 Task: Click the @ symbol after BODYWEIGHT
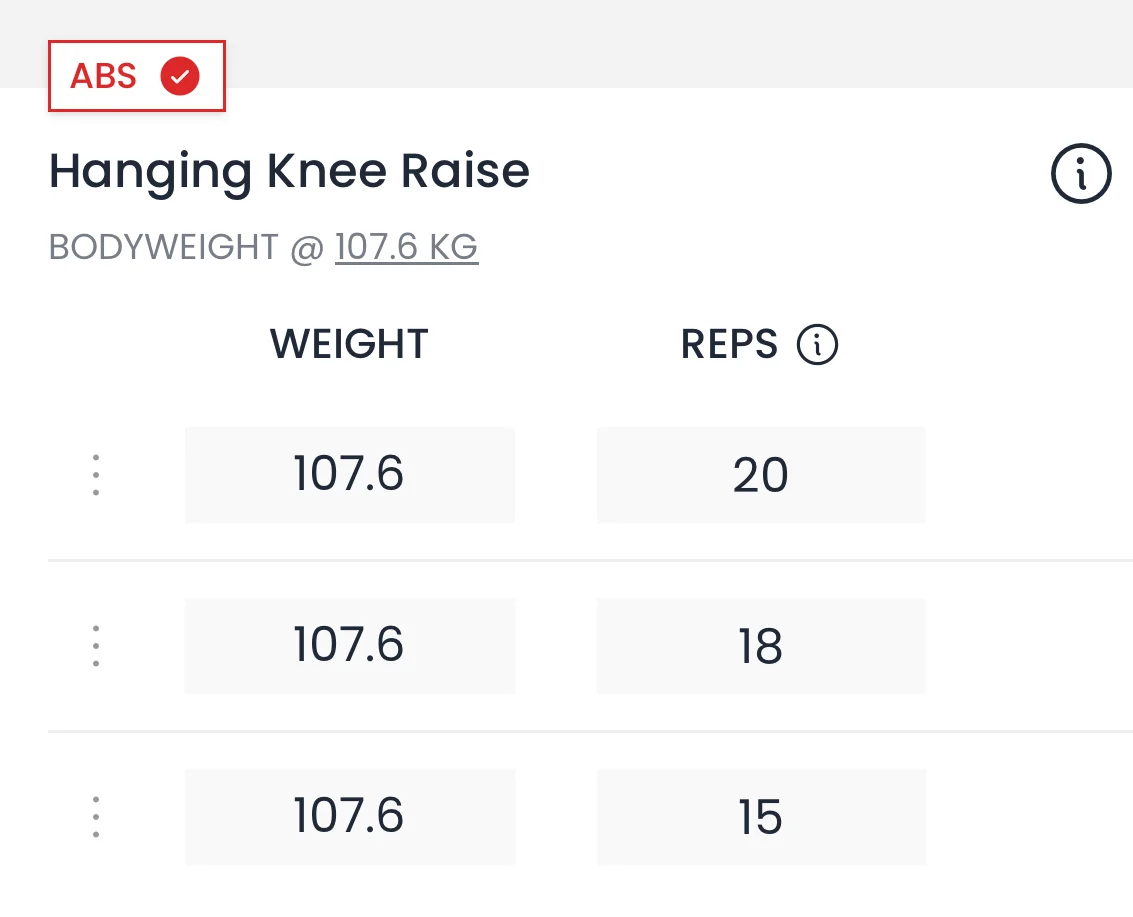(306, 248)
